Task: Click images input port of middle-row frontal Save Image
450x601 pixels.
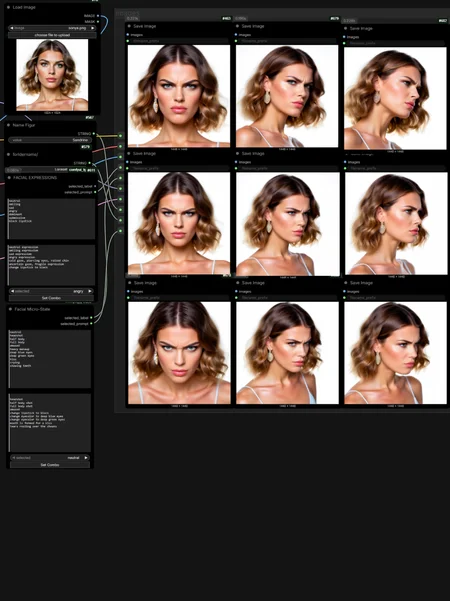Action: pos(128,162)
